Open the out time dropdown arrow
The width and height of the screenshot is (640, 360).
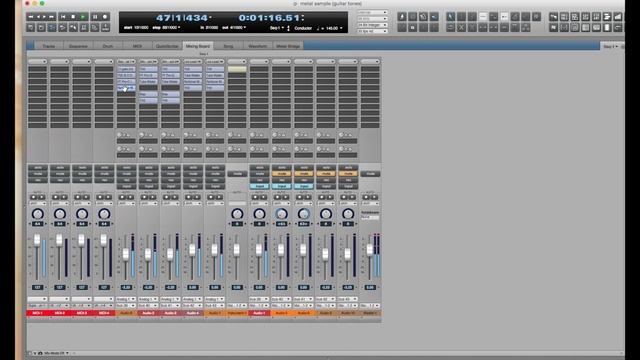tap(244, 28)
